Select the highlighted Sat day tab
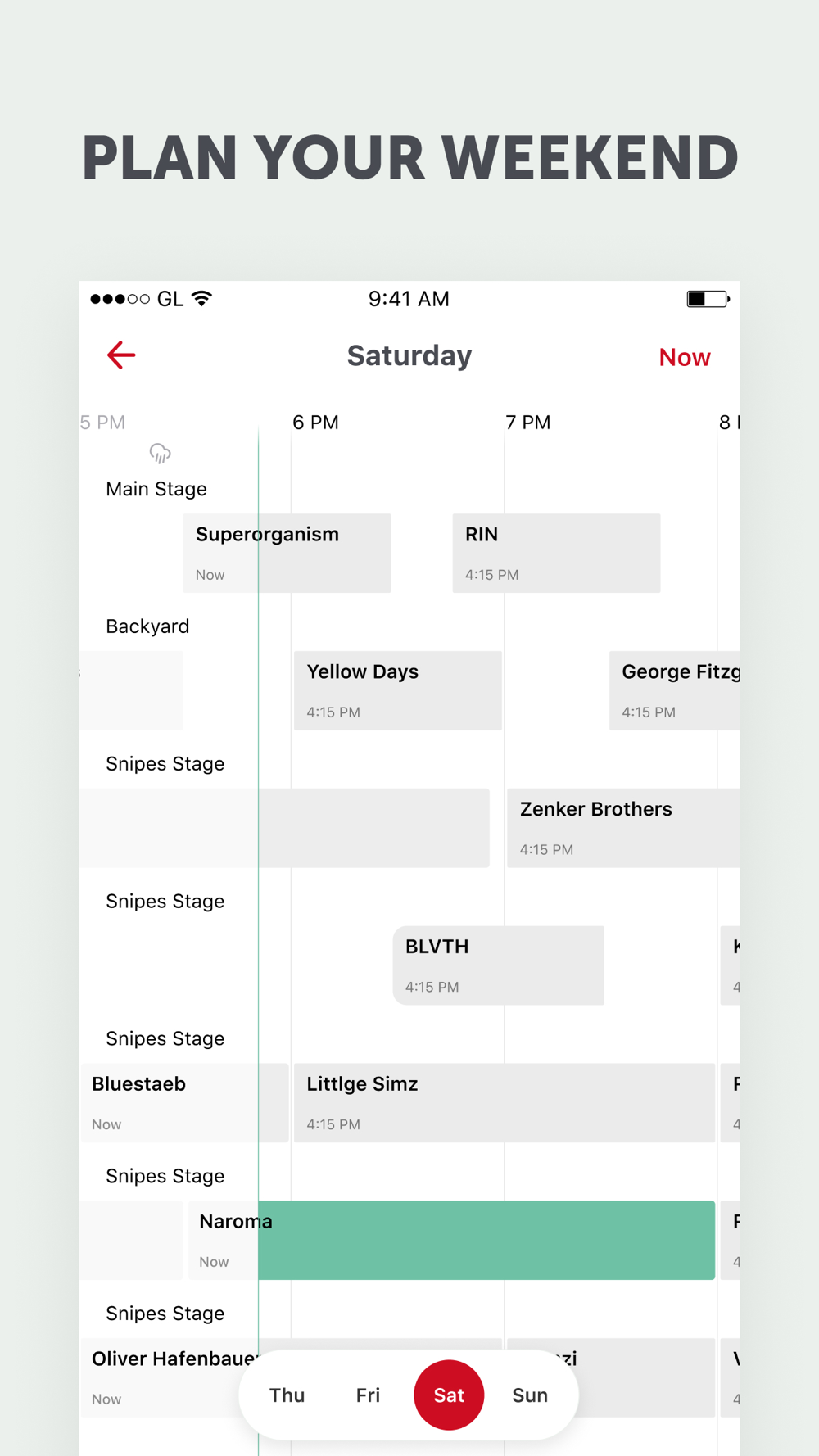Viewport: 819px width, 1456px height. 449,1395
